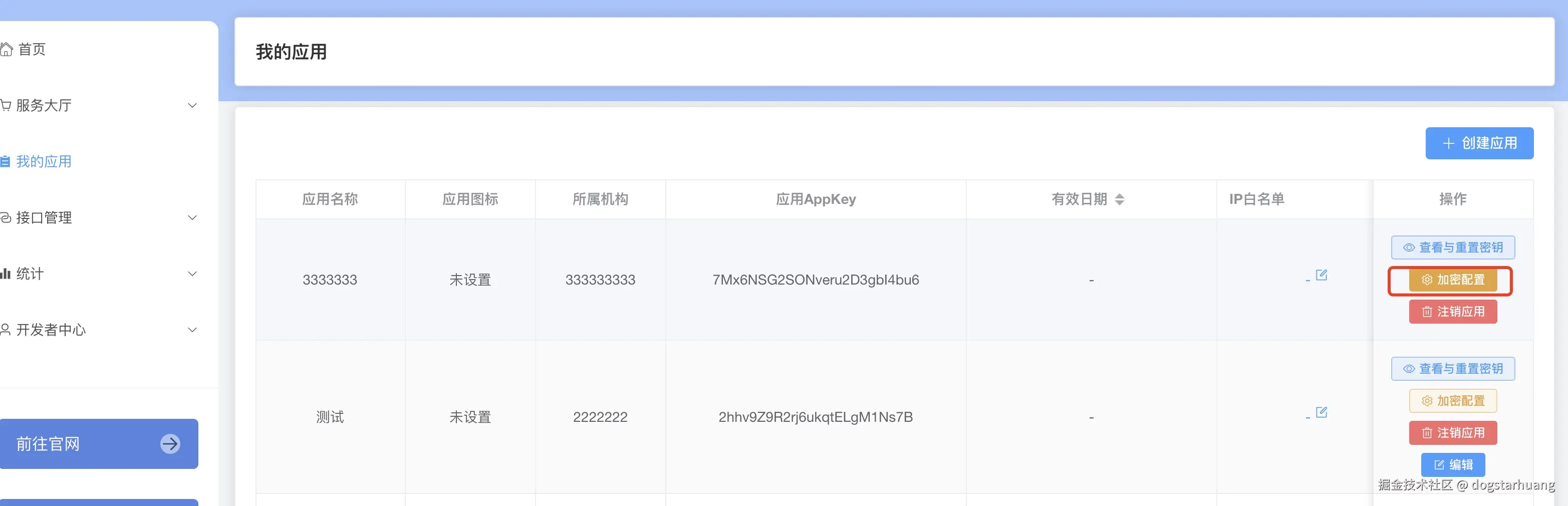This screenshot has width=1568, height=506.
Task: Click the document icon beside 我的应用
Action: (5, 161)
